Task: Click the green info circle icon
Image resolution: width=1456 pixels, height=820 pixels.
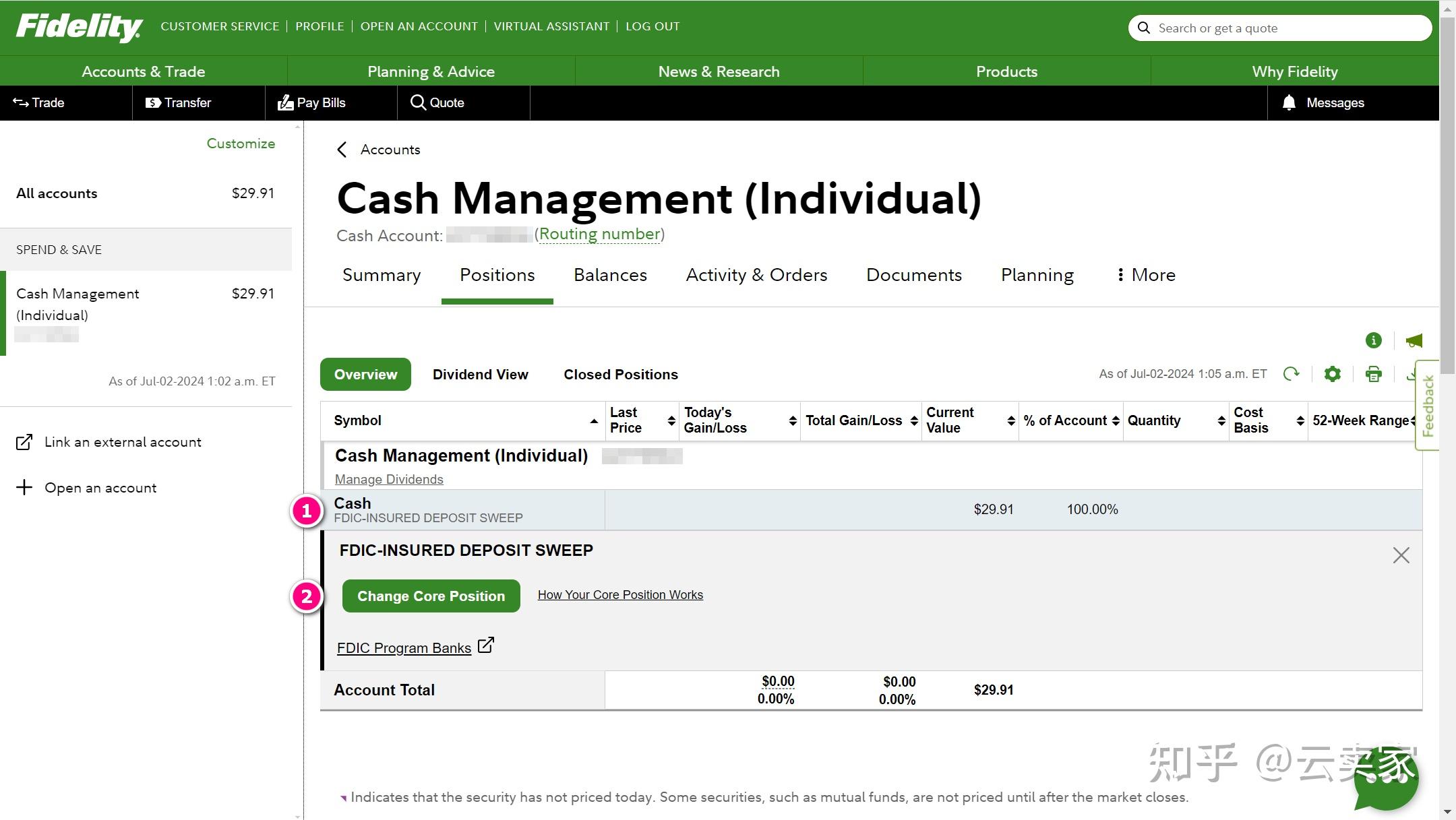Action: click(x=1373, y=341)
